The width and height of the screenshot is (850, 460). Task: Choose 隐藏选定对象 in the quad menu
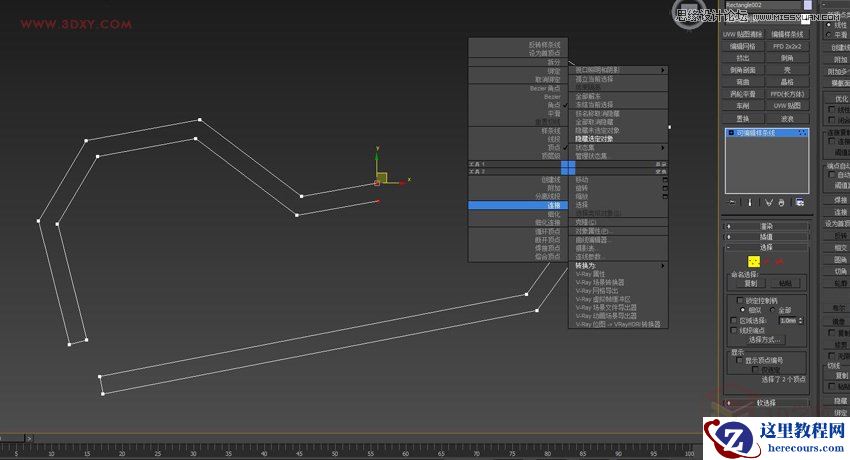pyautogui.click(x=594, y=139)
